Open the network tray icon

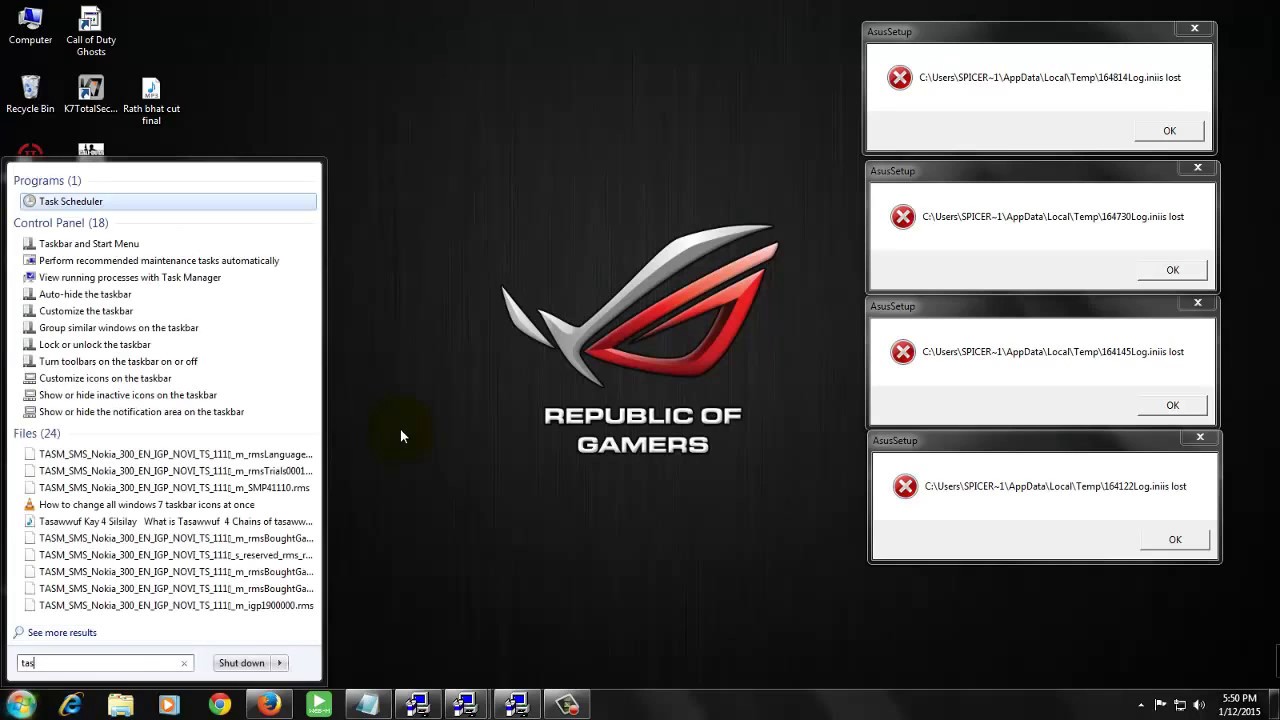click(x=1180, y=705)
